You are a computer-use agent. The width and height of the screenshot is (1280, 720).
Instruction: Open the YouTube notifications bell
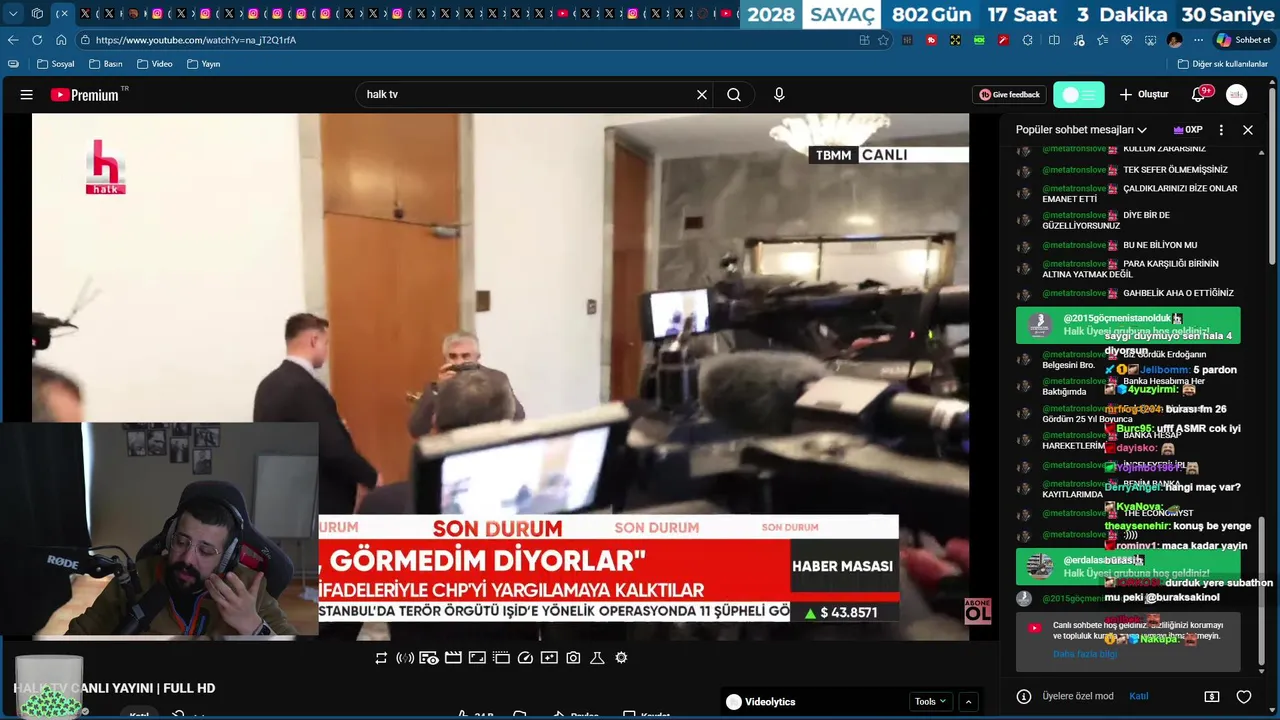pyautogui.click(x=1198, y=95)
